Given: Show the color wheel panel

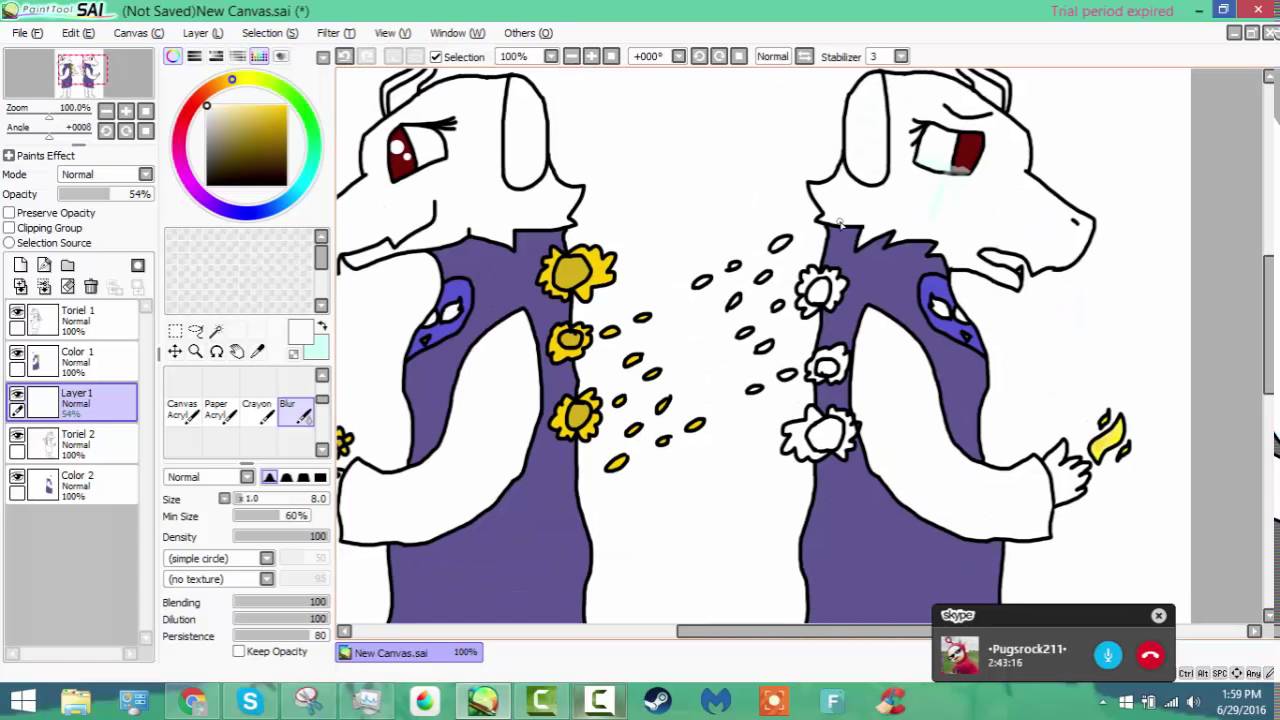Looking at the screenshot, I should pos(173,56).
